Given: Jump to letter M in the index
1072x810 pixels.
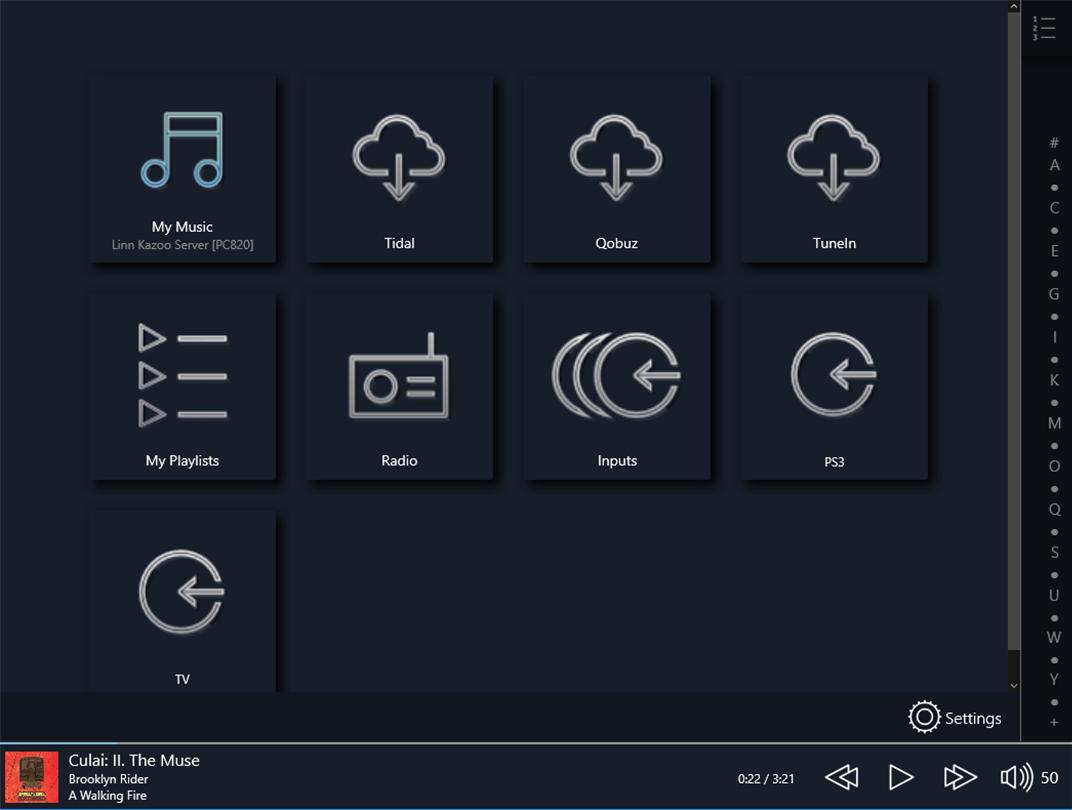Looking at the screenshot, I should [x=1054, y=423].
